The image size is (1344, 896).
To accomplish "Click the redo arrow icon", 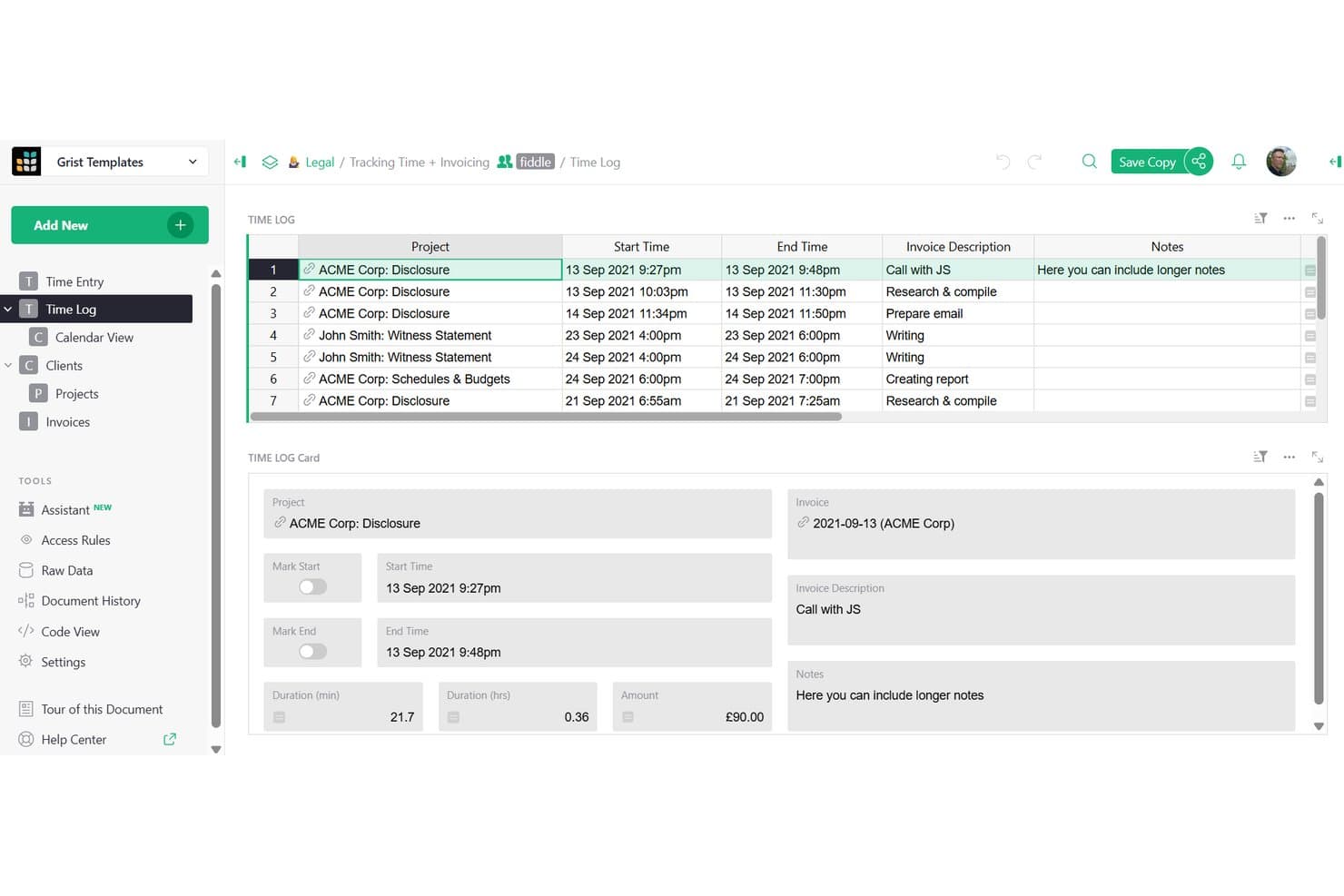I will click(x=1034, y=162).
